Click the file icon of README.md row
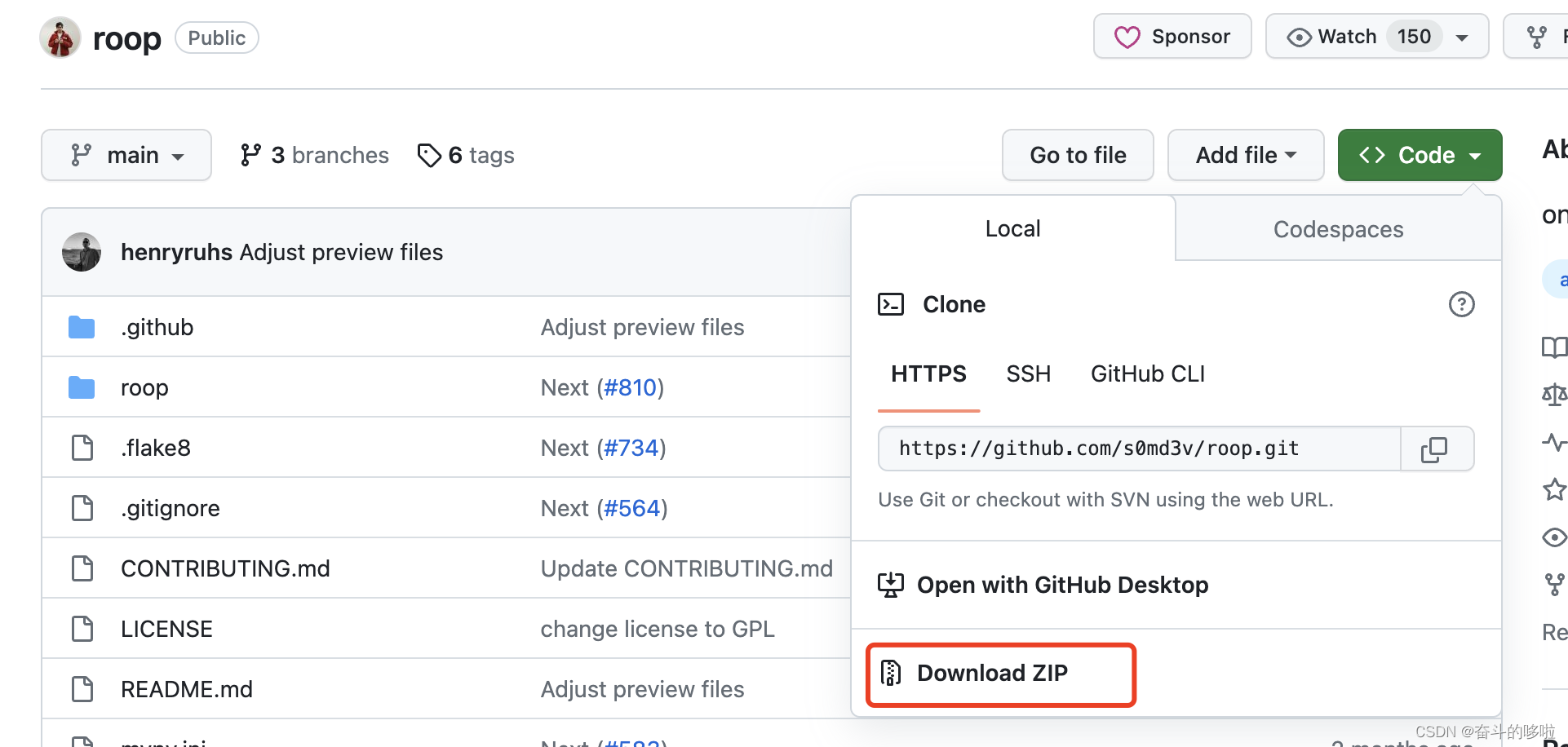The image size is (1568, 747). point(82,689)
